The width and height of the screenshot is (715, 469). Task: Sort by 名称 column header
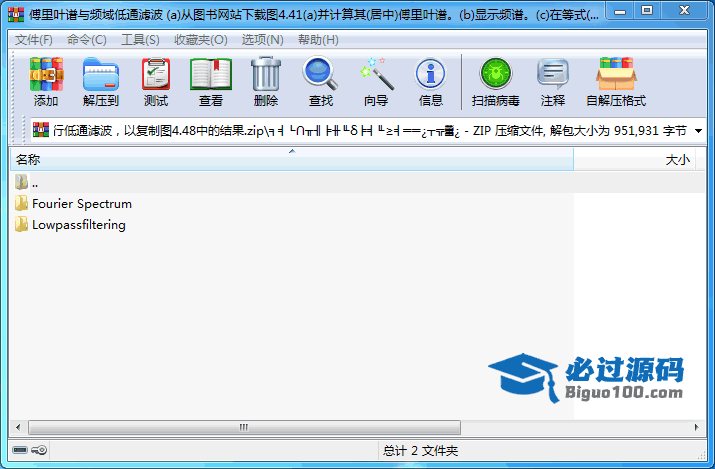292,160
